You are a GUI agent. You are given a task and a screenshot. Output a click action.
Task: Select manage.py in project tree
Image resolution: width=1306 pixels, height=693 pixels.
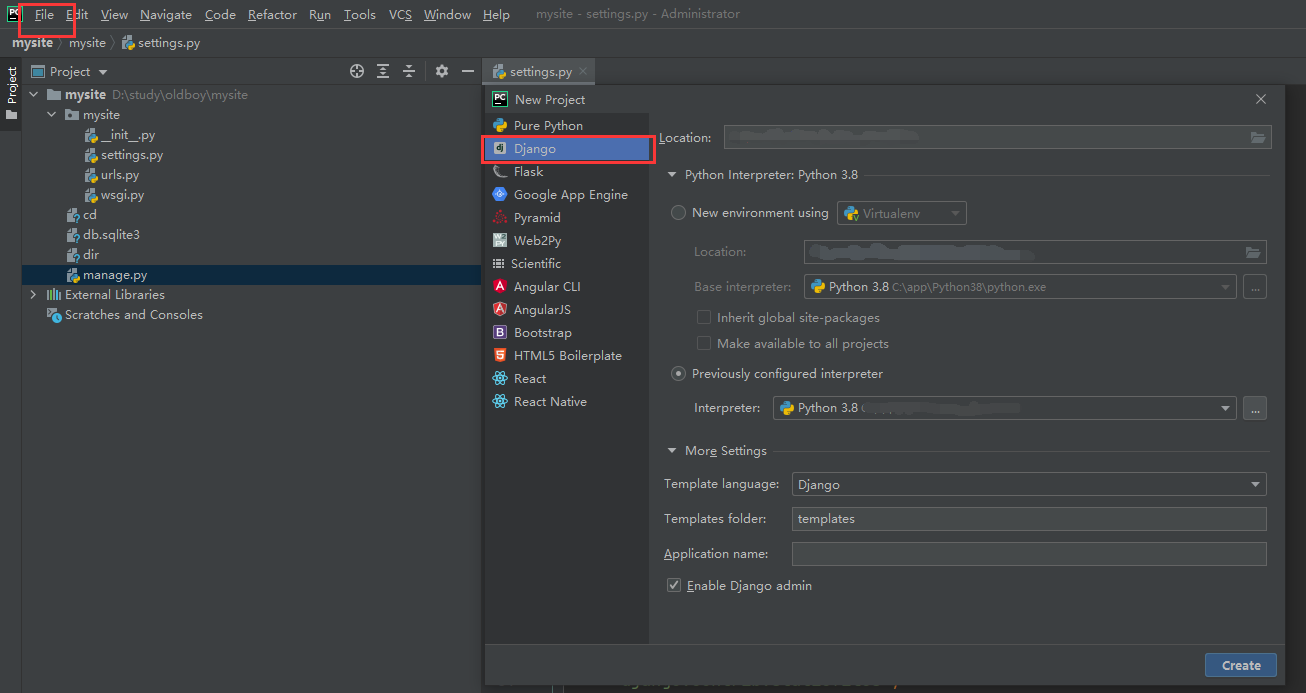click(115, 274)
